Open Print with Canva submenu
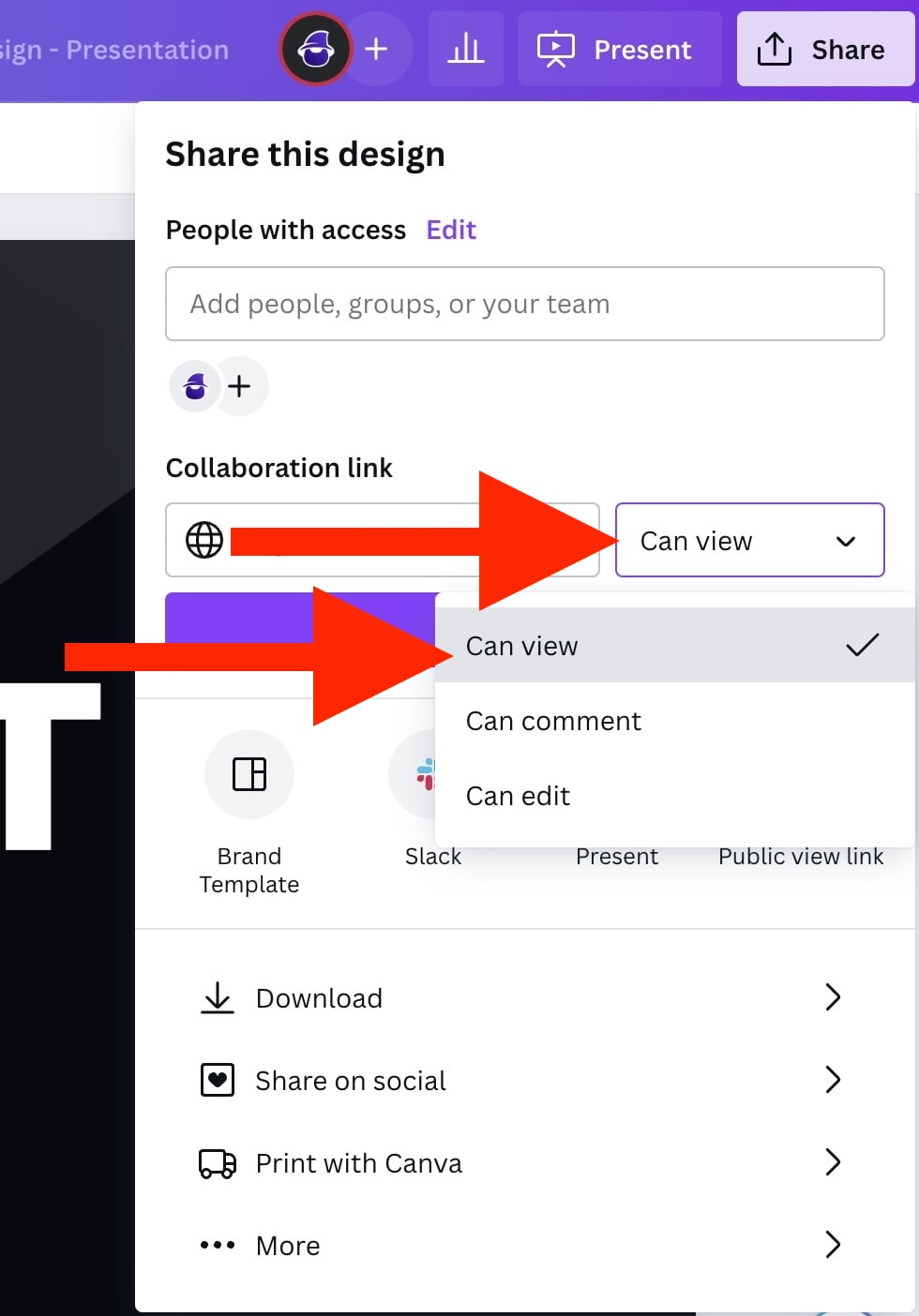This screenshot has height=1316, width=919. pyautogui.click(x=522, y=1162)
